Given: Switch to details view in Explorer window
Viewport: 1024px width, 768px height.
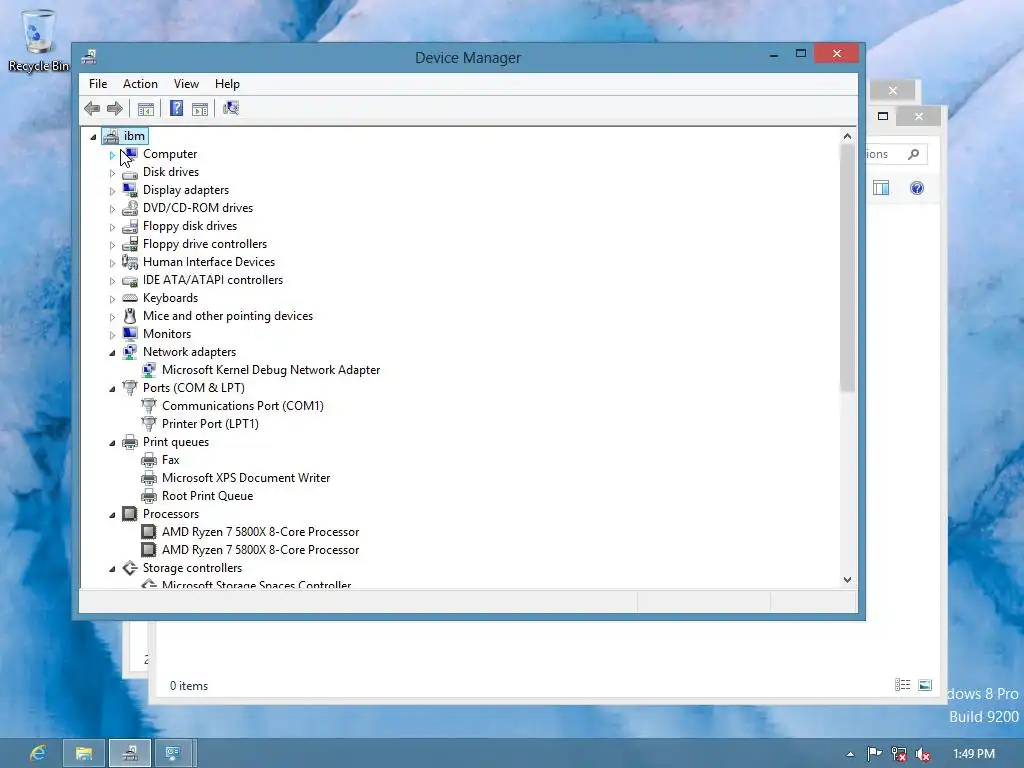Looking at the screenshot, I should [x=903, y=685].
